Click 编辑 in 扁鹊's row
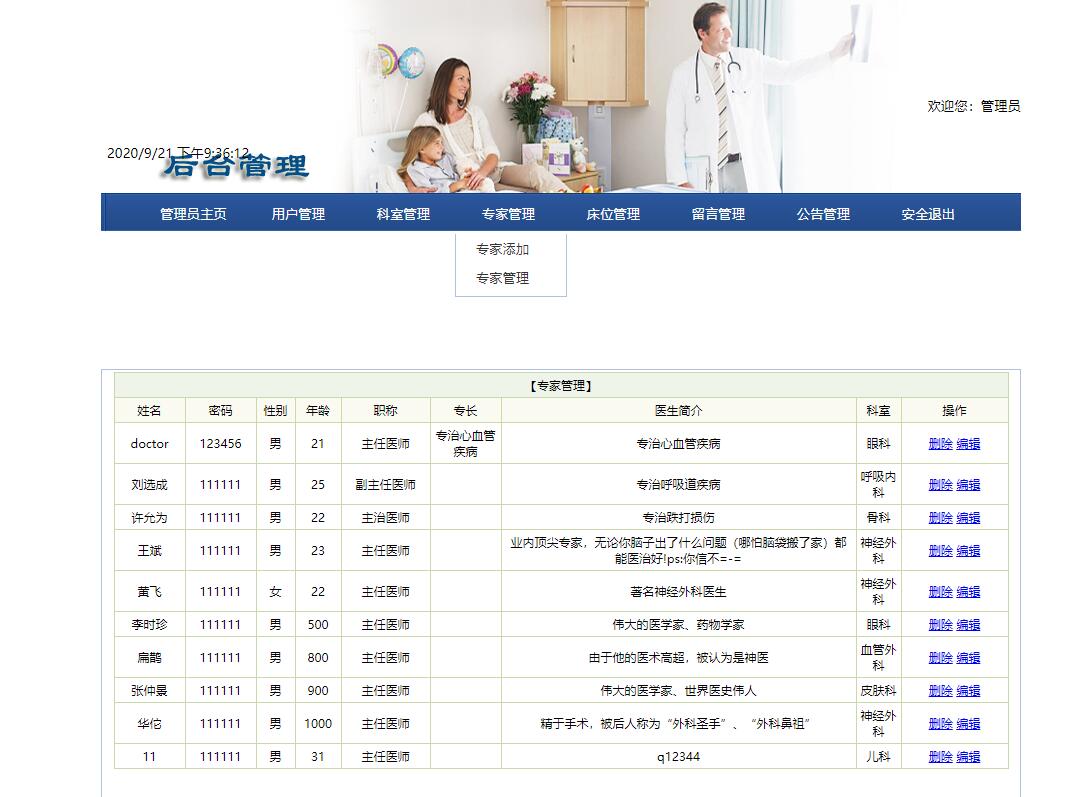Image resolution: width=1084 pixels, height=797 pixels. pyautogui.click(x=967, y=657)
